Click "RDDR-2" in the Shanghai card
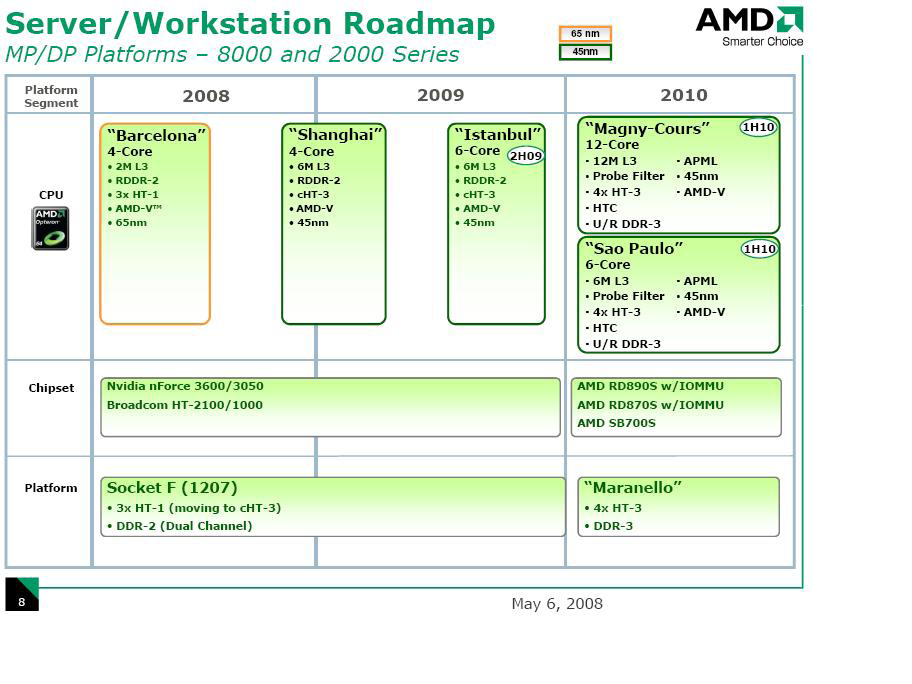This screenshot has height=684, width=912. 319,180
